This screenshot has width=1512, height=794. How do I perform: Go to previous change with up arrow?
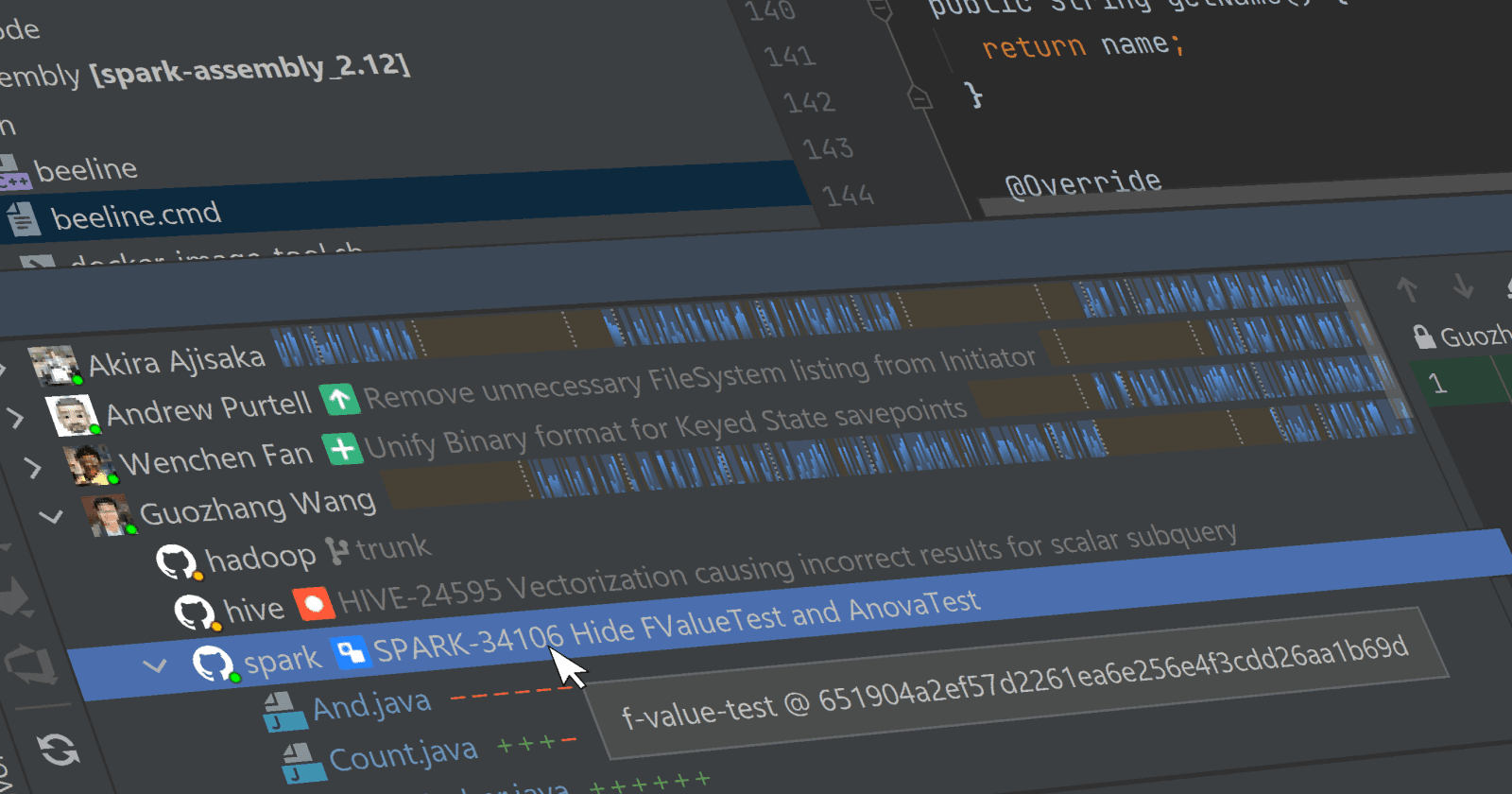click(1407, 289)
